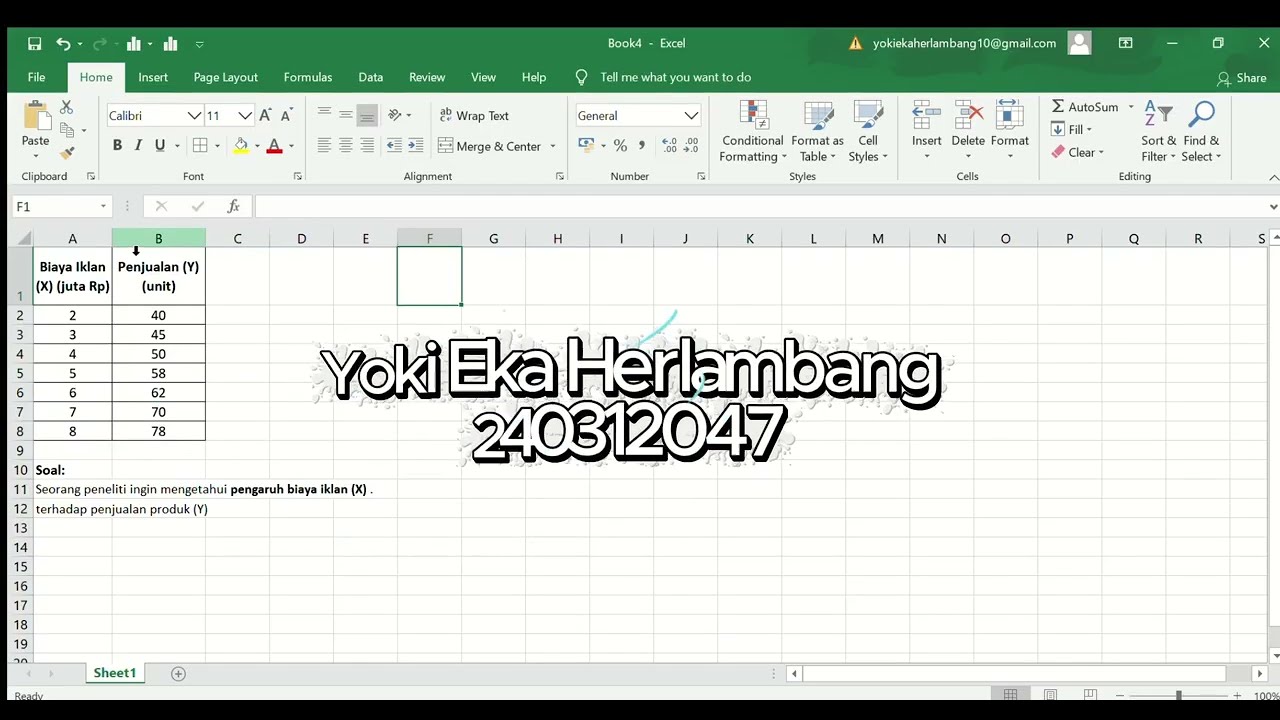Open Find & Select menu
1280x720 pixels.
[1201, 132]
